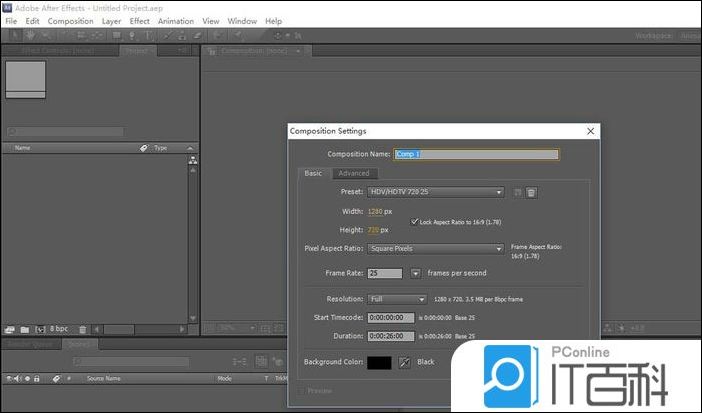Click the save preset icon beside Preset
Image resolution: width=702 pixels, height=413 pixels.
coord(517,192)
